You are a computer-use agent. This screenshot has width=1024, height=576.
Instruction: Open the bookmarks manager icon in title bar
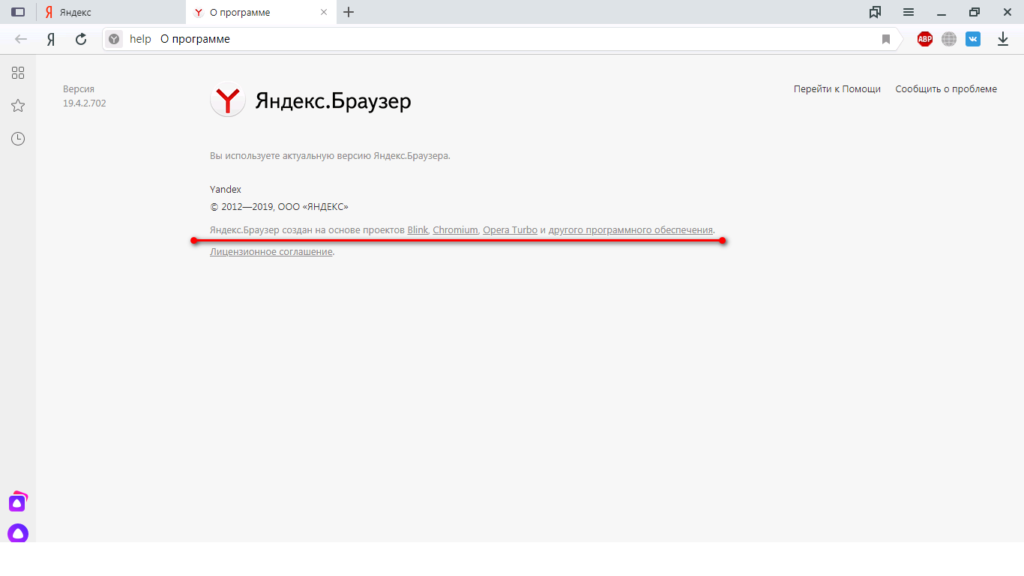click(875, 12)
